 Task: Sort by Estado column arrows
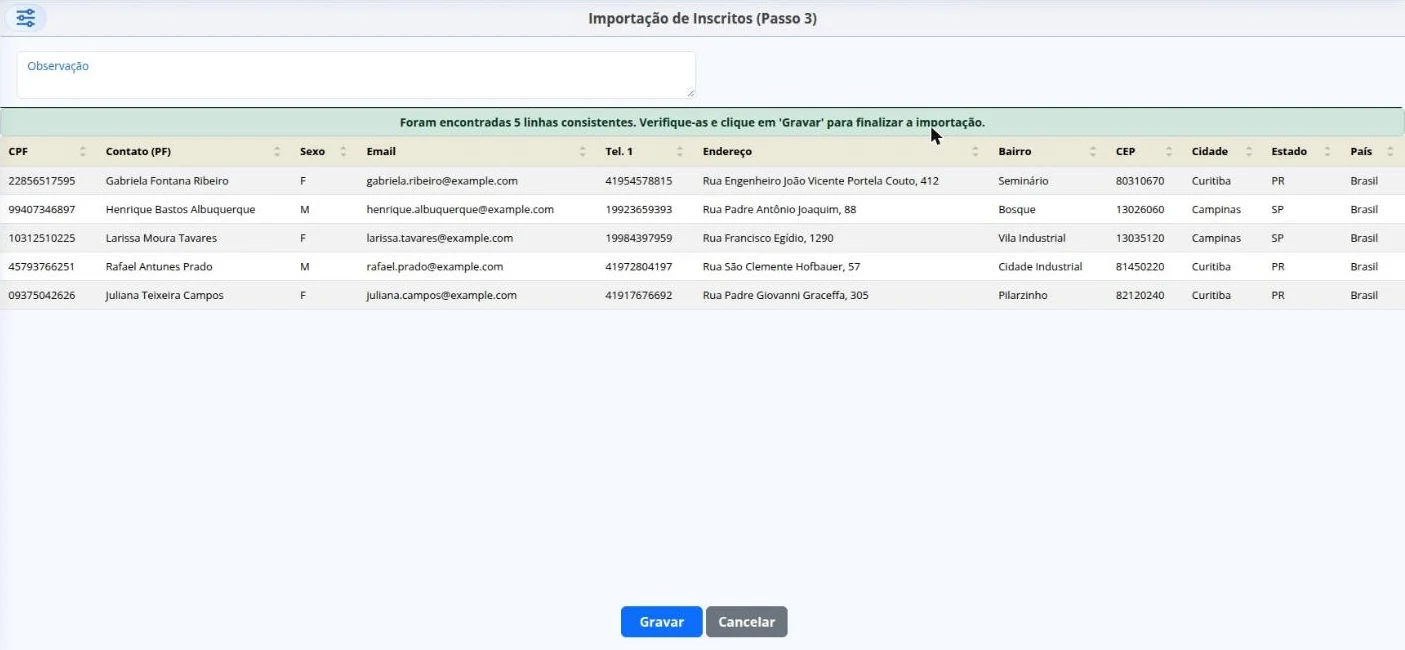coord(1327,152)
